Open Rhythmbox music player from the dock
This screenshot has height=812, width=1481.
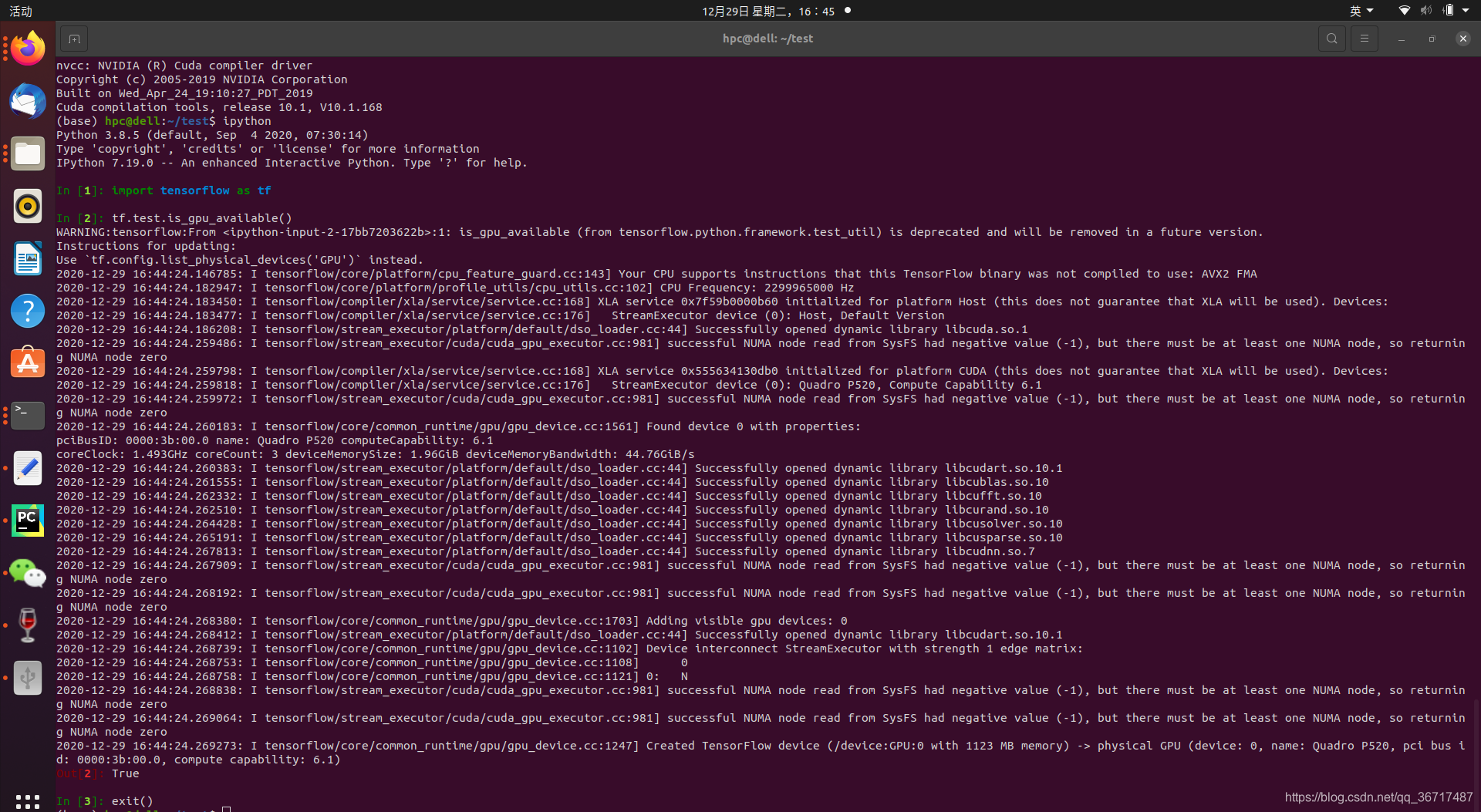coord(28,206)
